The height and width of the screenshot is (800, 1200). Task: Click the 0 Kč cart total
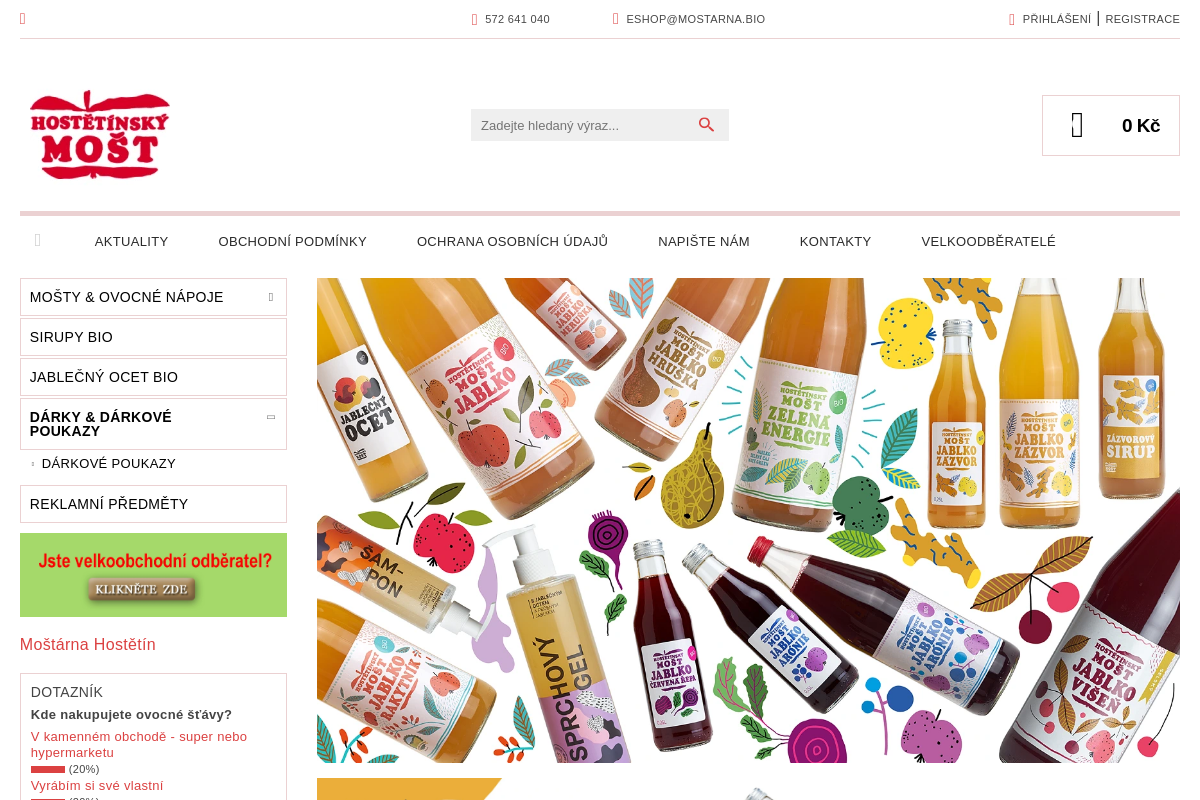(1141, 125)
